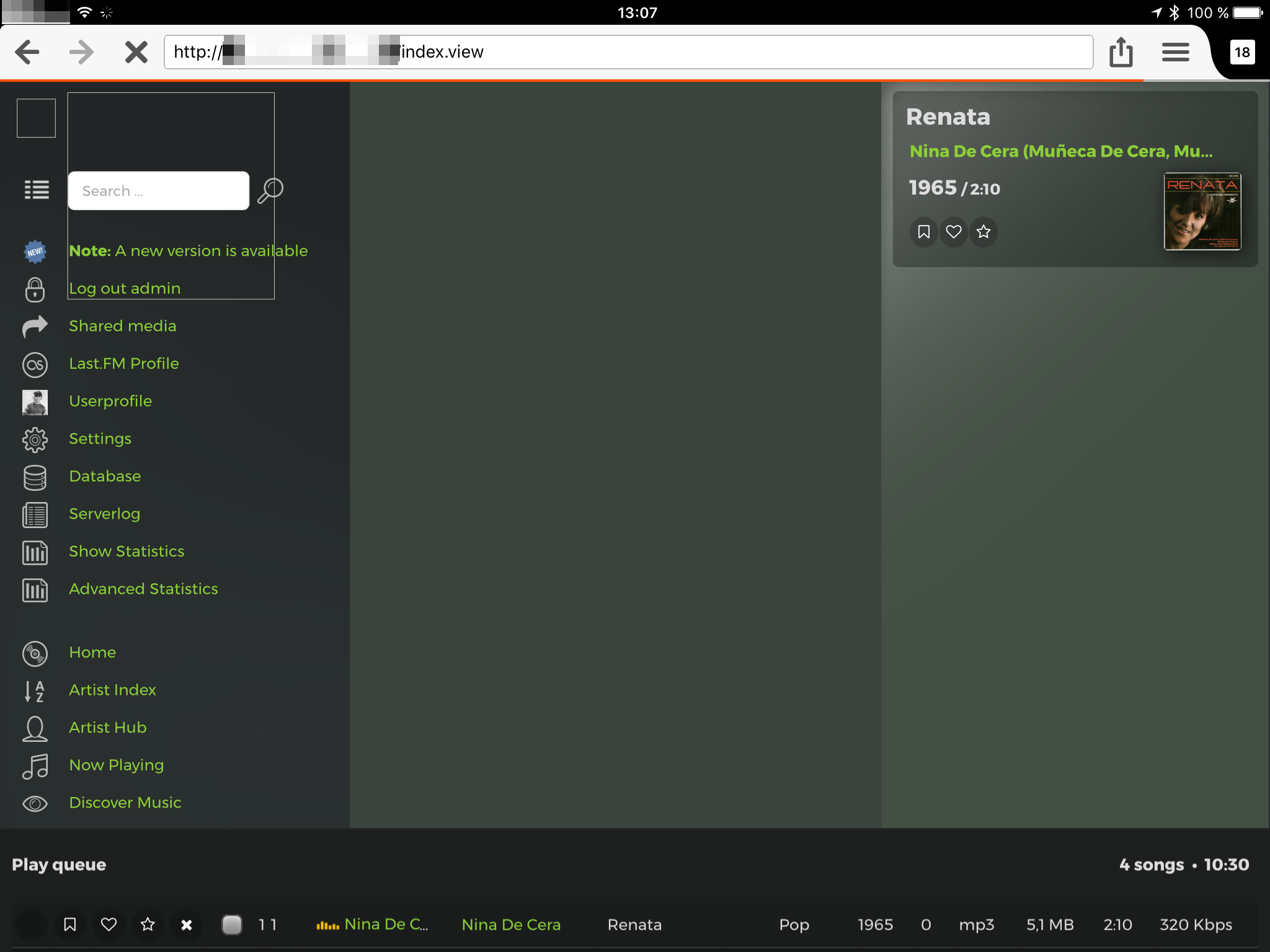The width and height of the screenshot is (1270, 952).
Task: Click the Now Playing music note icon
Action: (35, 766)
